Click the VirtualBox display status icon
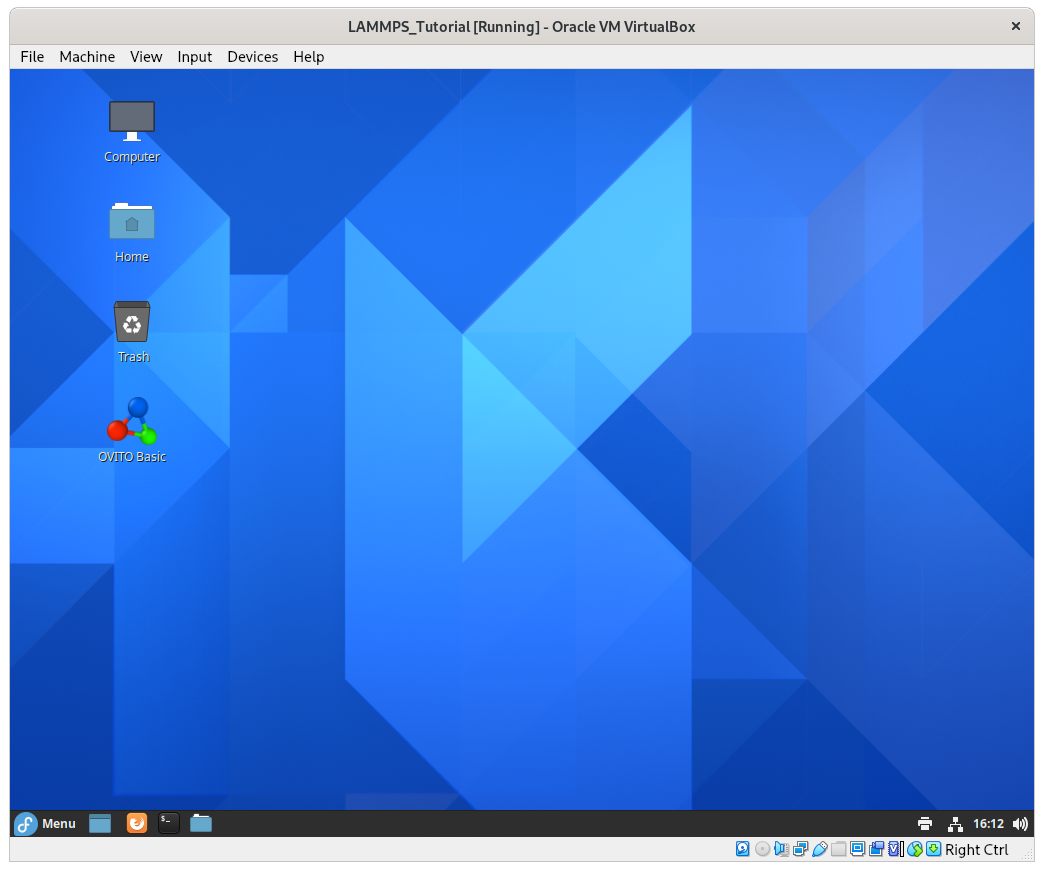The height and width of the screenshot is (871, 1044). (x=858, y=848)
